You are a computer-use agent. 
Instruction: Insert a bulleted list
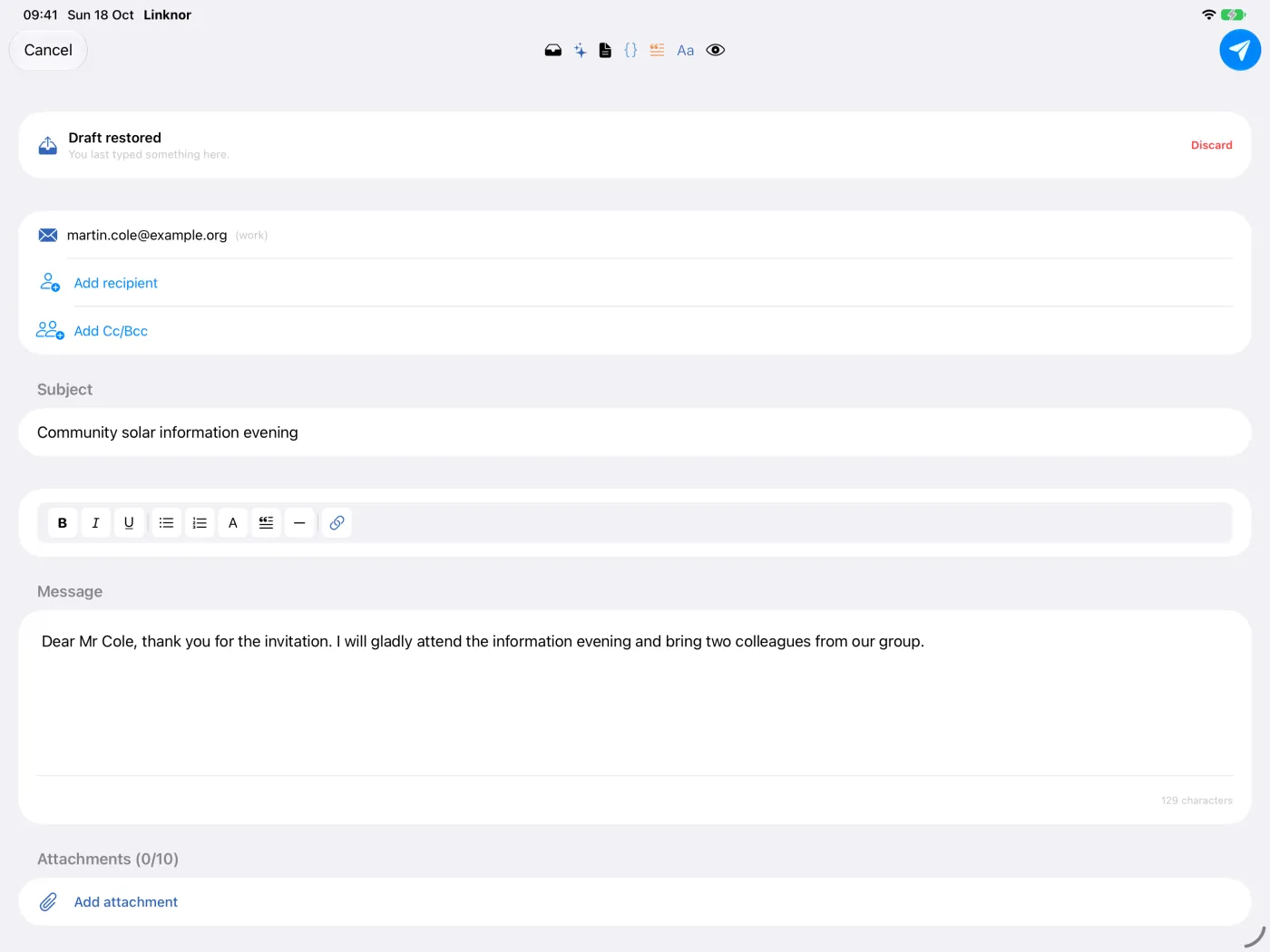[x=166, y=523]
